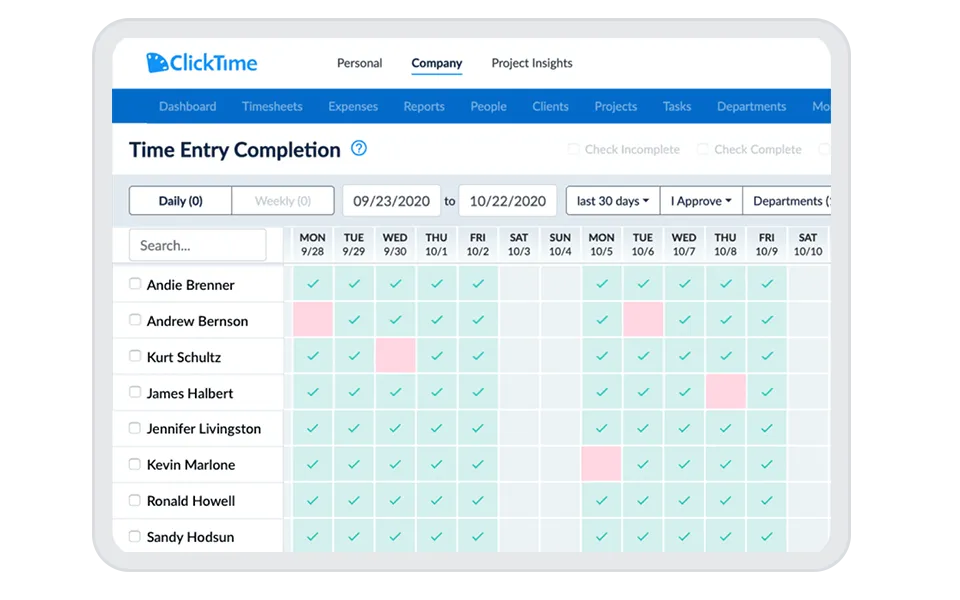This screenshot has height=600, width=960.
Task: Switch to the Personal tab
Action: click(x=359, y=62)
